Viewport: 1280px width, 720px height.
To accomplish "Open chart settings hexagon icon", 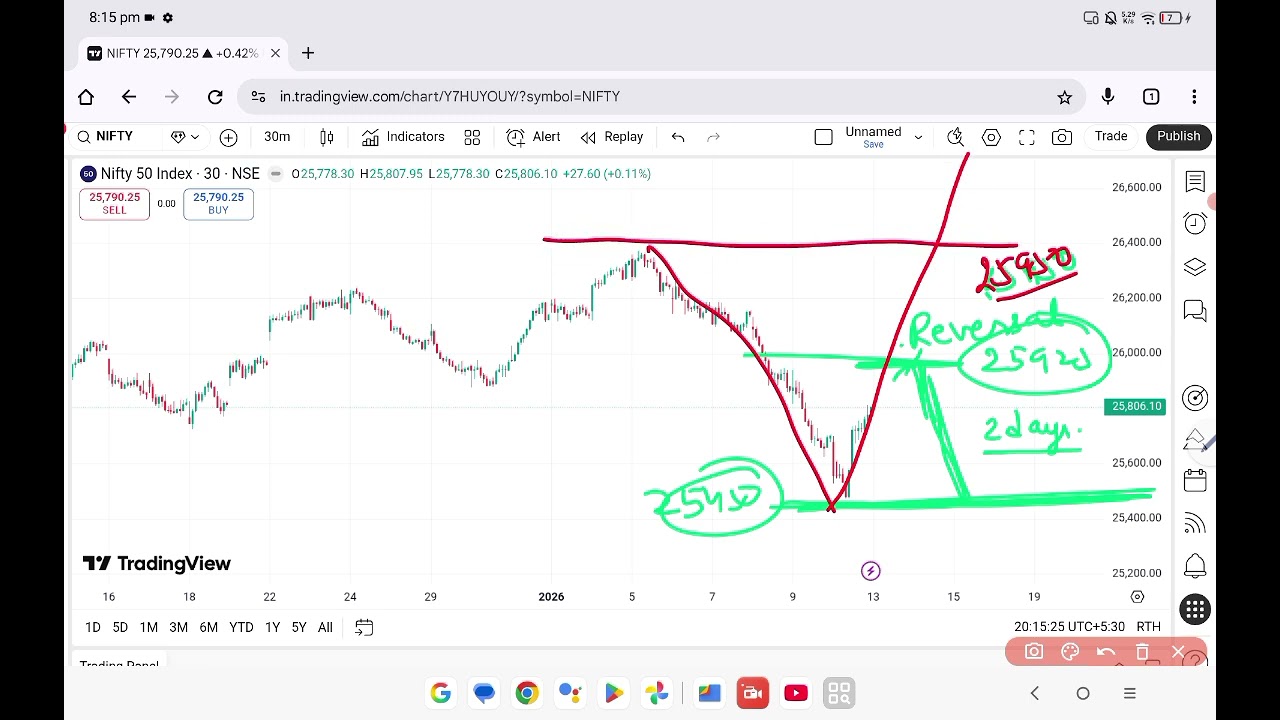I will click(x=991, y=137).
